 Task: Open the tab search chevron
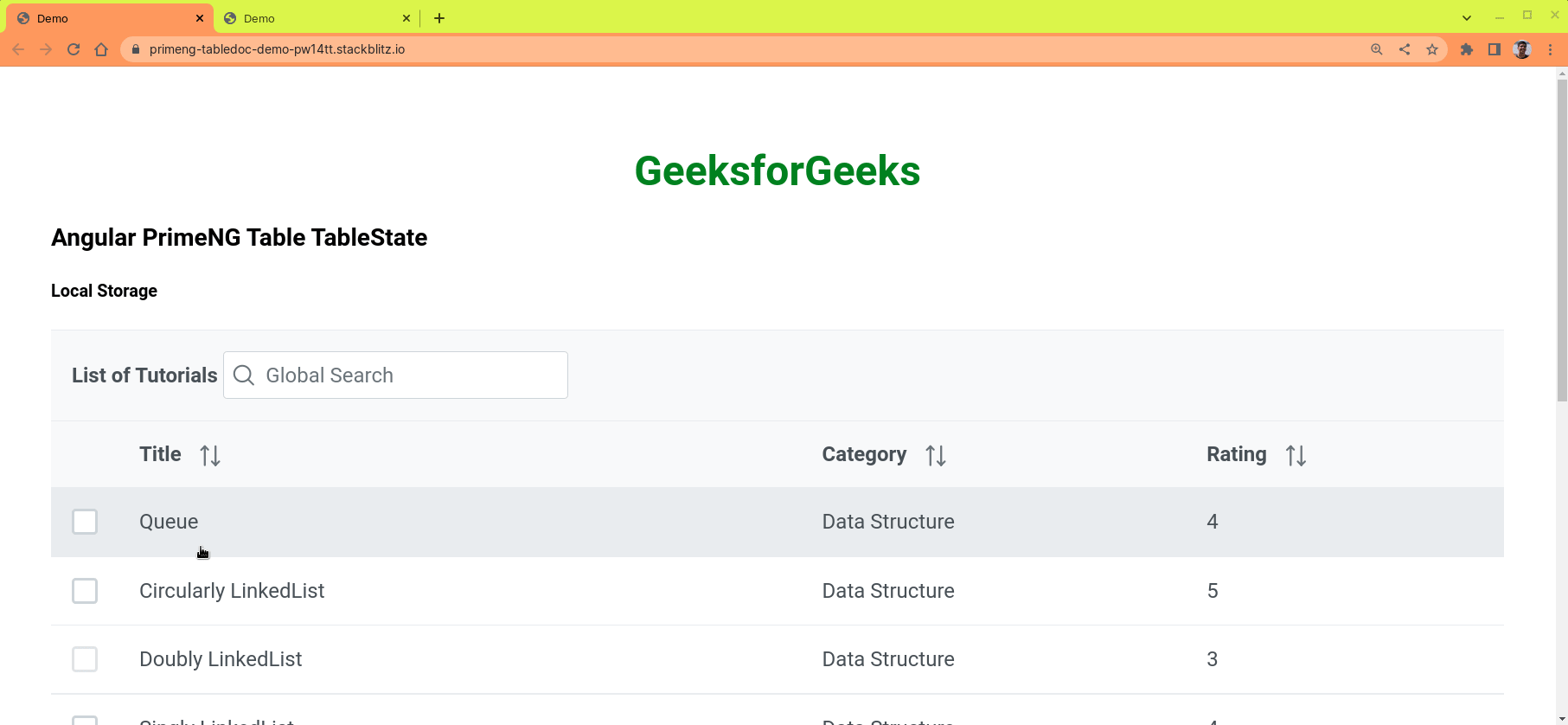1467,18
